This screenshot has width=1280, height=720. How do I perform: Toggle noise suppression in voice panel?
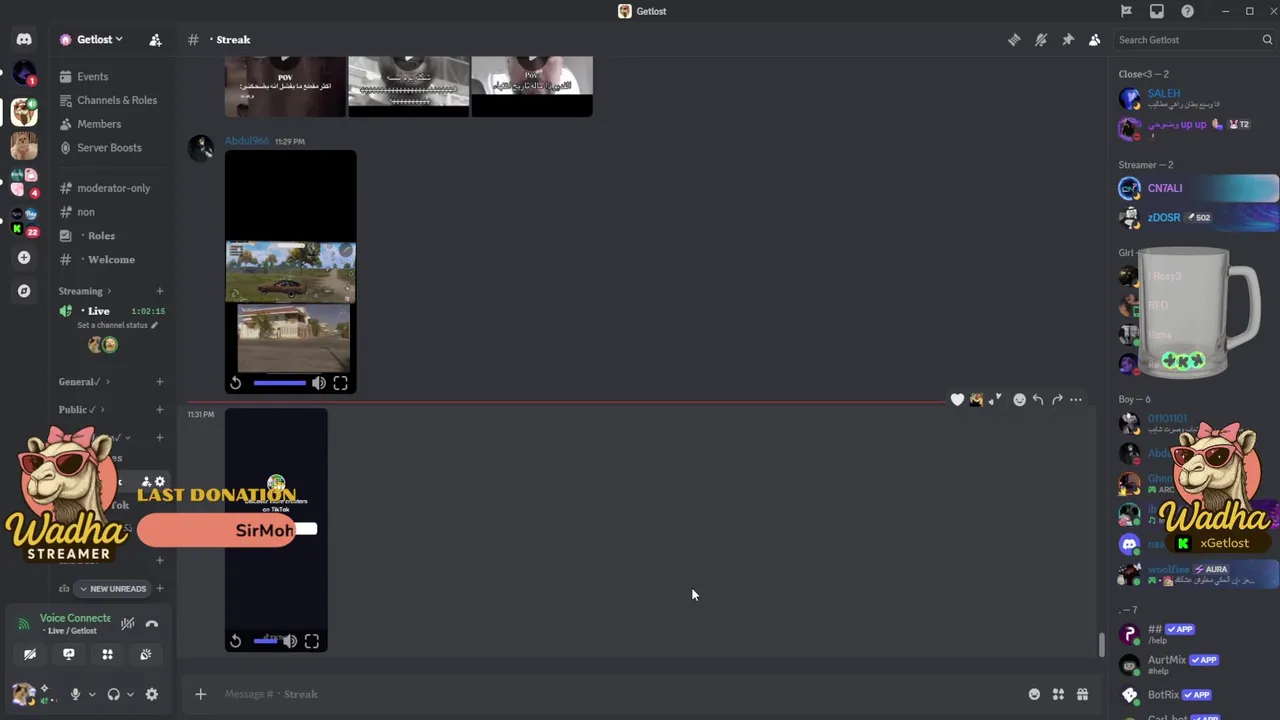click(x=128, y=624)
